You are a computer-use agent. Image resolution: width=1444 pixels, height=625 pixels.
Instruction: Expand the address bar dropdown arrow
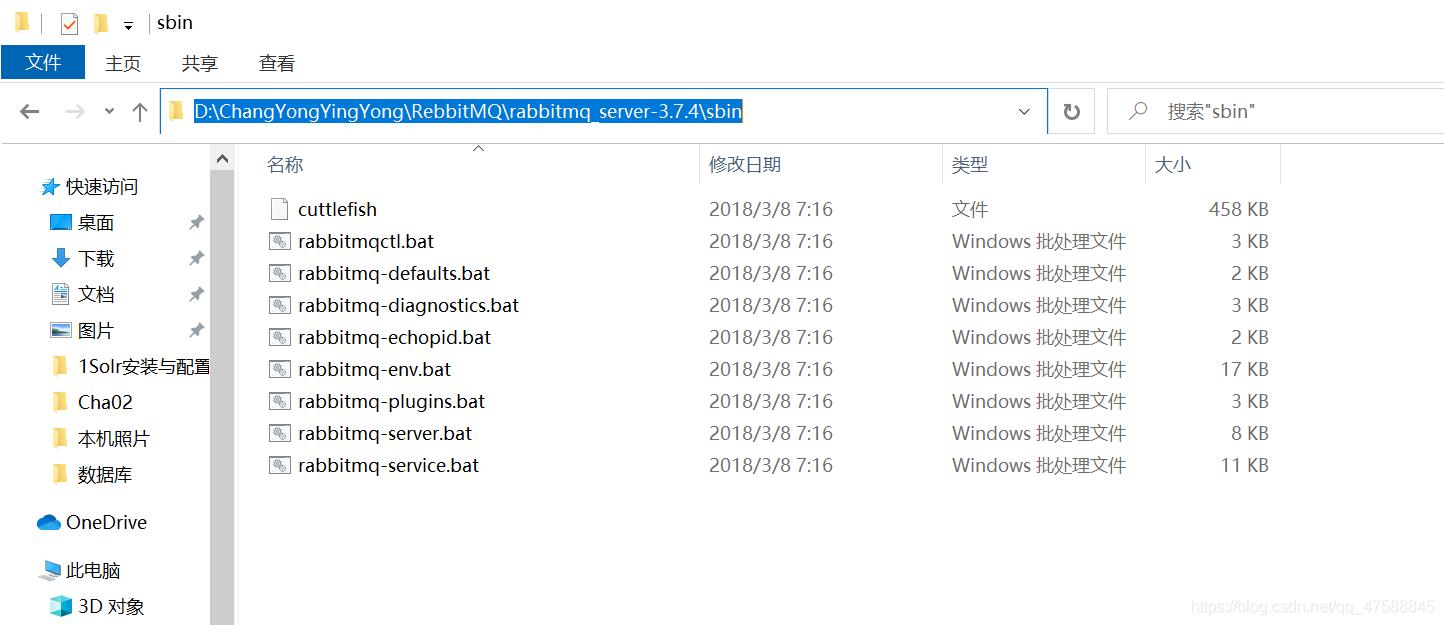(1023, 111)
